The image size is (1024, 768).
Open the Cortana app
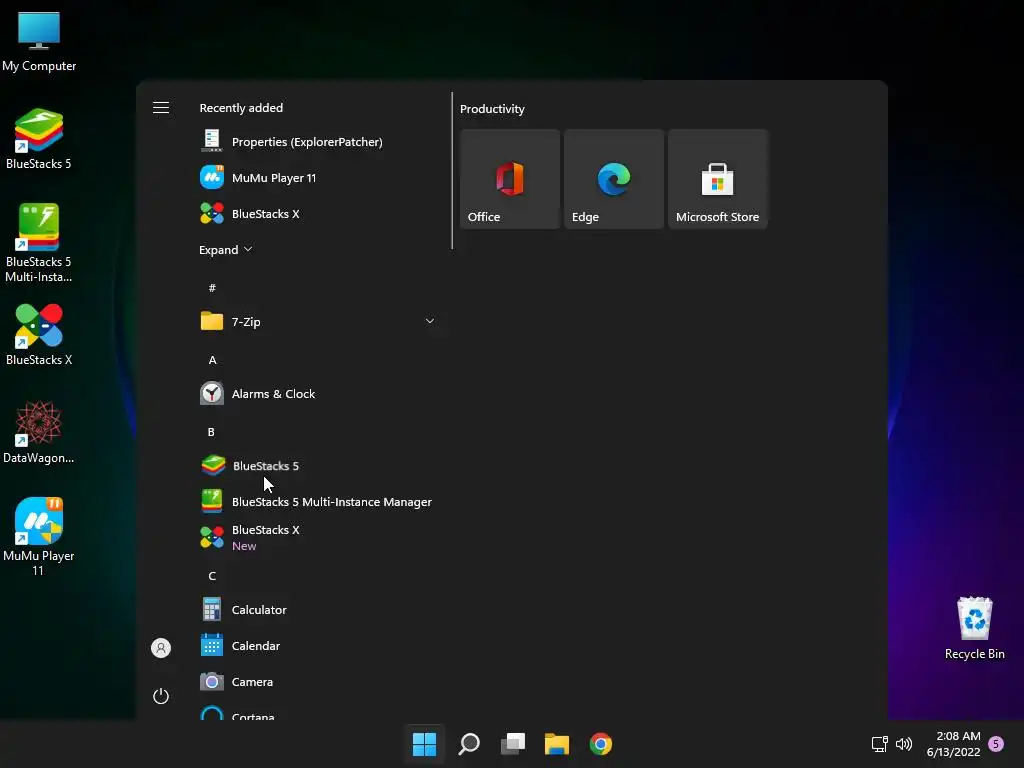tap(318, 713)
